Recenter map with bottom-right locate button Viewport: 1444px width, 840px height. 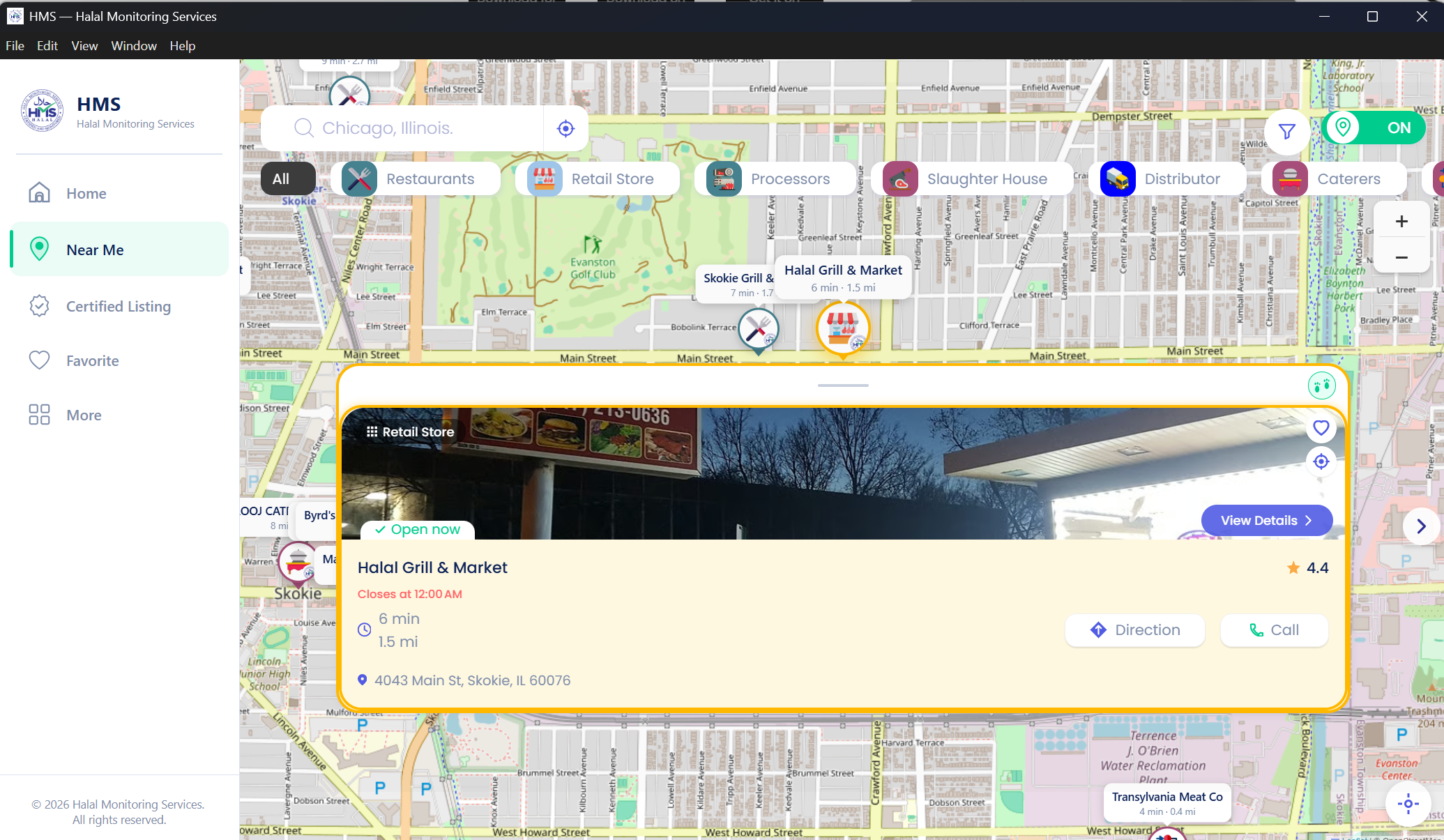coord(1408,804)
